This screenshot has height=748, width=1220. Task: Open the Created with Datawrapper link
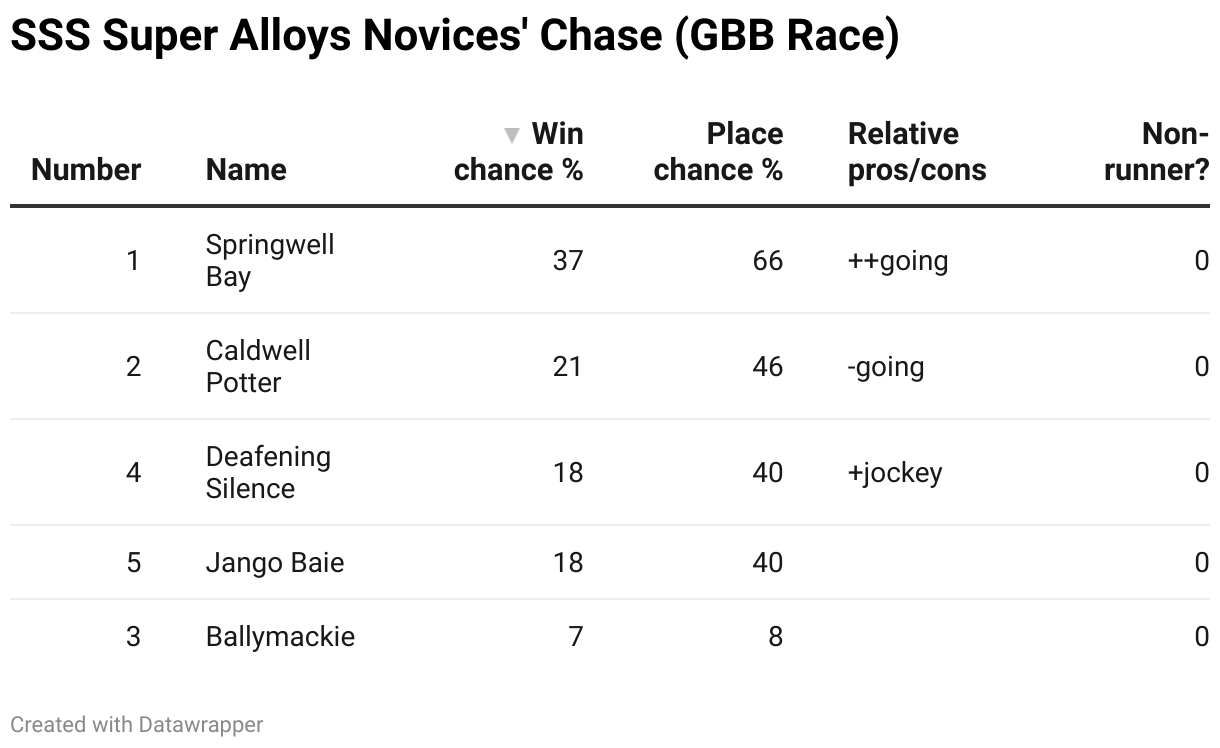point(137,724)
